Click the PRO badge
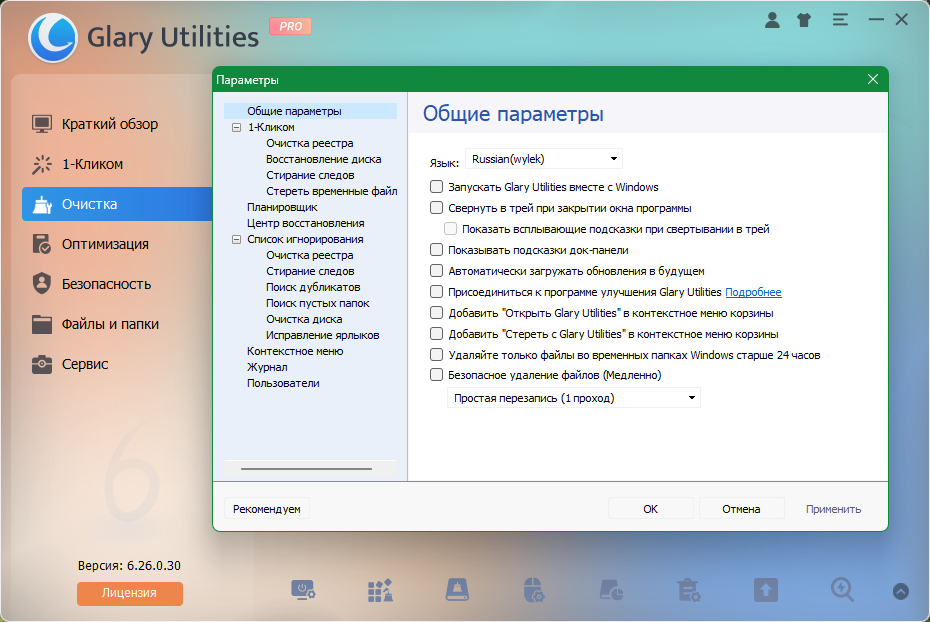Viewport: 930px width, 622px height. 290,26
